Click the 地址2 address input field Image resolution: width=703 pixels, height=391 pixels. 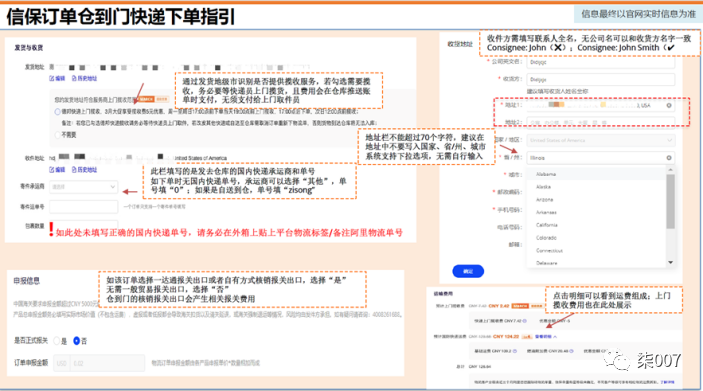tap(601, 122)
